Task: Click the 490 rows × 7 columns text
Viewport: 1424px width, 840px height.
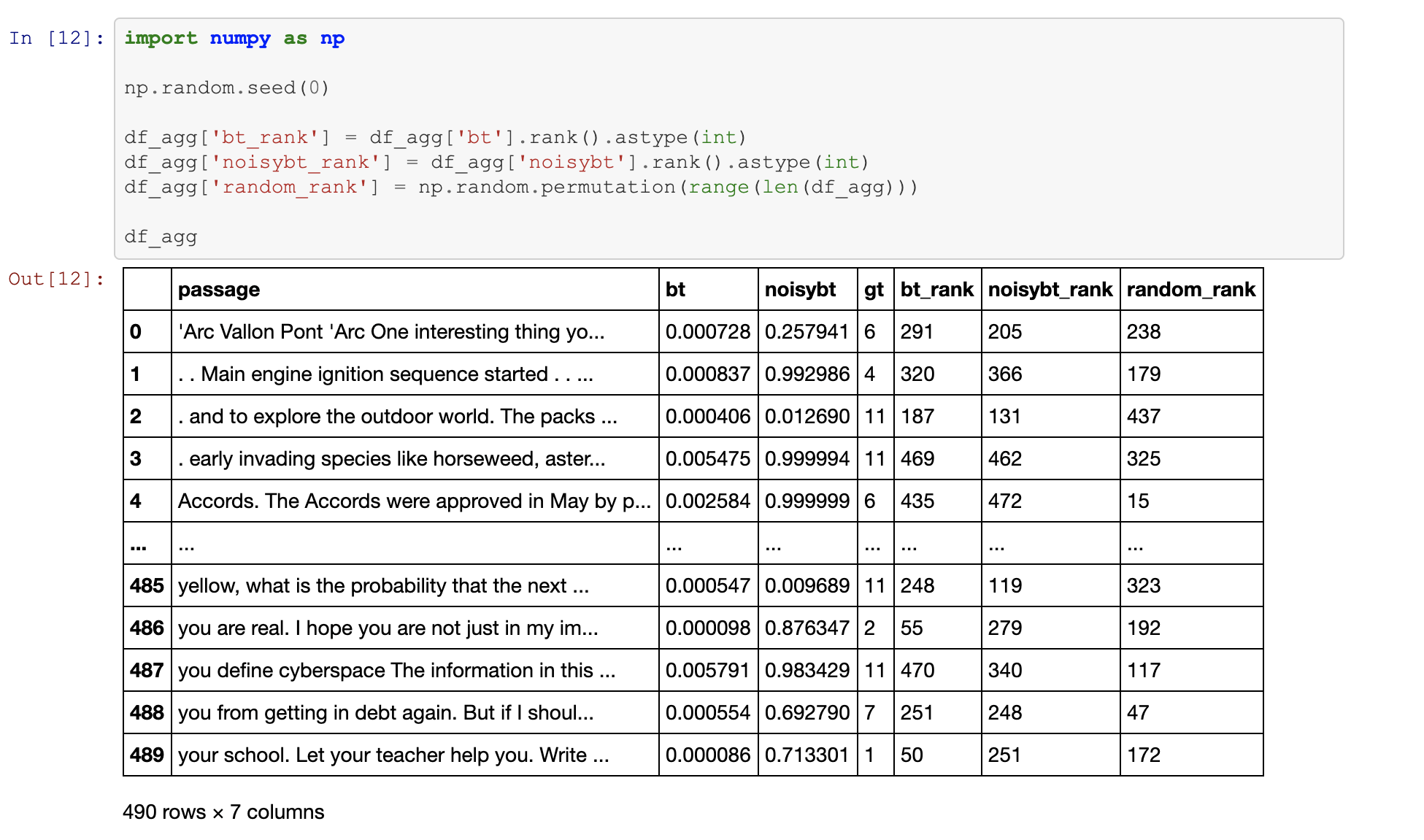Action: pyautogui.click(x=223, y=812)
